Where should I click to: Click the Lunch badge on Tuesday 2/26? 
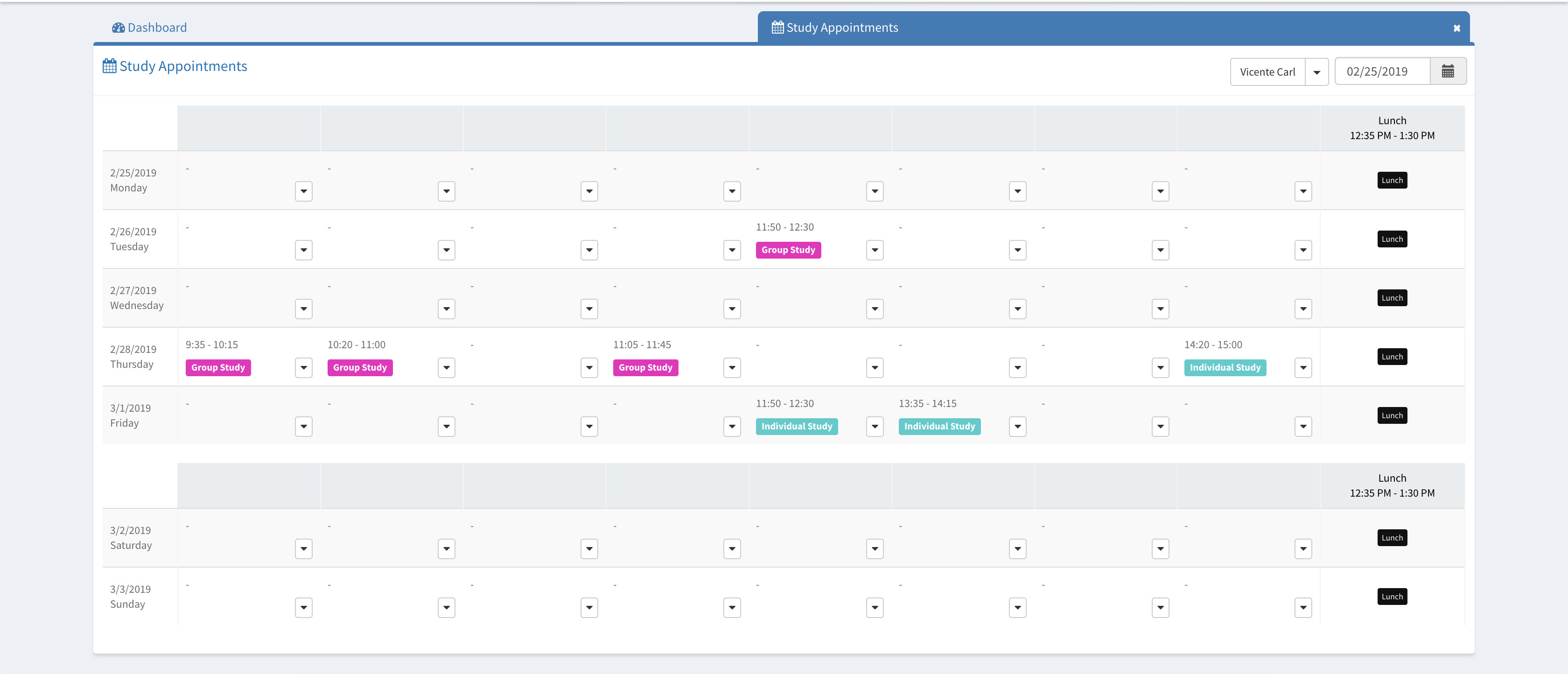click(x=1392, y=239)
